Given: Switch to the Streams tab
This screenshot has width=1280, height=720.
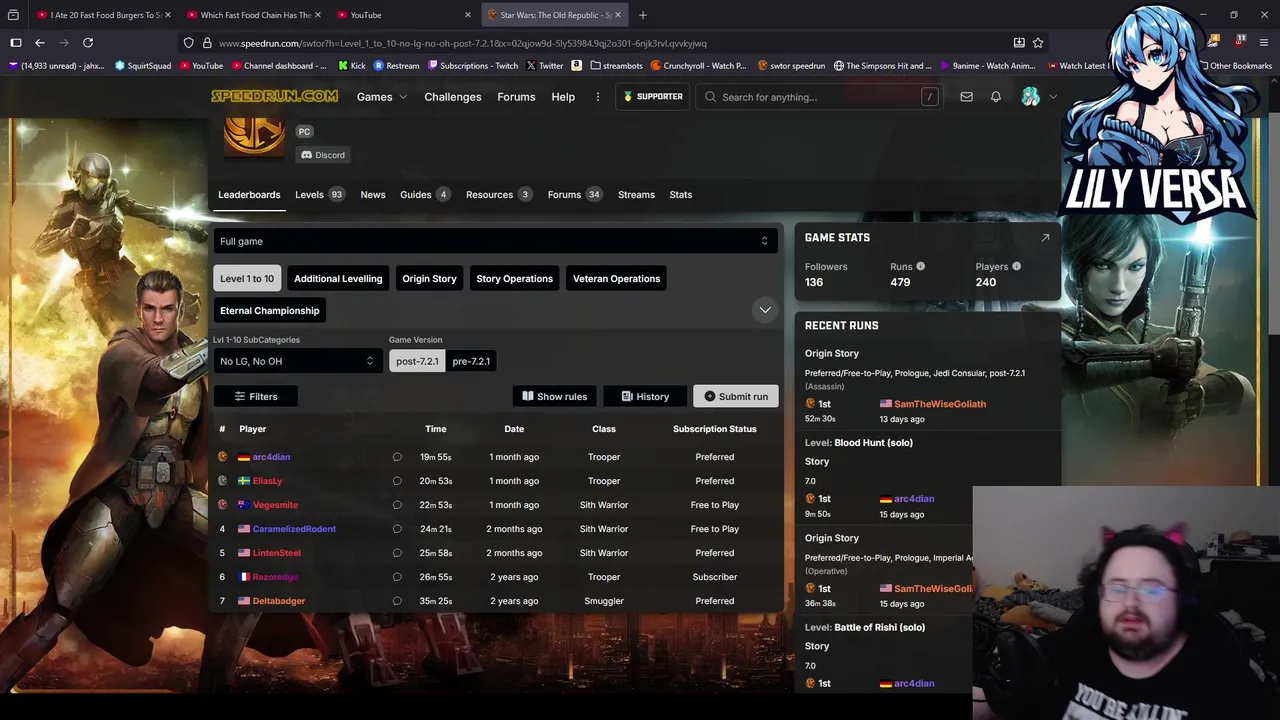Looking at the screenshot, I should coord(636,195).
